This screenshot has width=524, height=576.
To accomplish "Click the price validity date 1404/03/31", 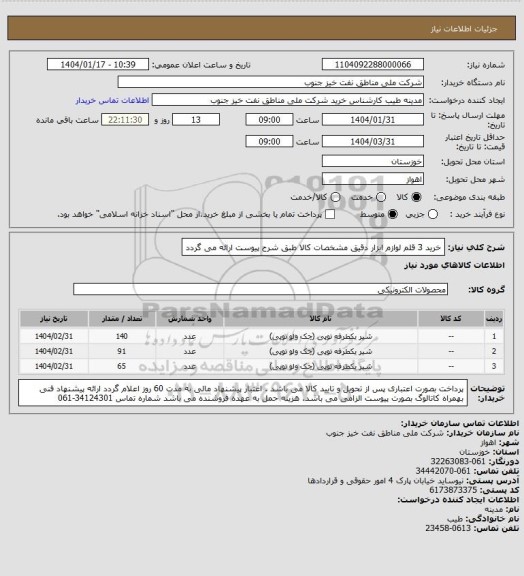I will tap(373, 141).
